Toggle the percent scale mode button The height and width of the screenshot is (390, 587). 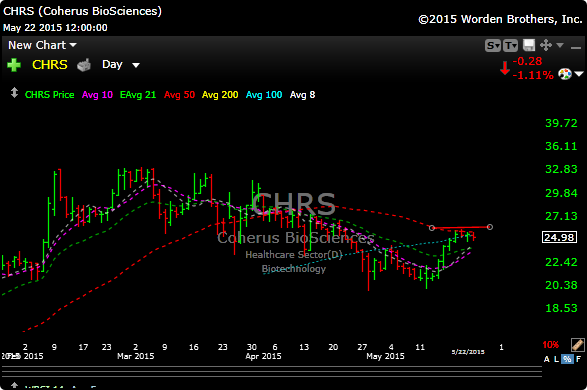point(567,359)
